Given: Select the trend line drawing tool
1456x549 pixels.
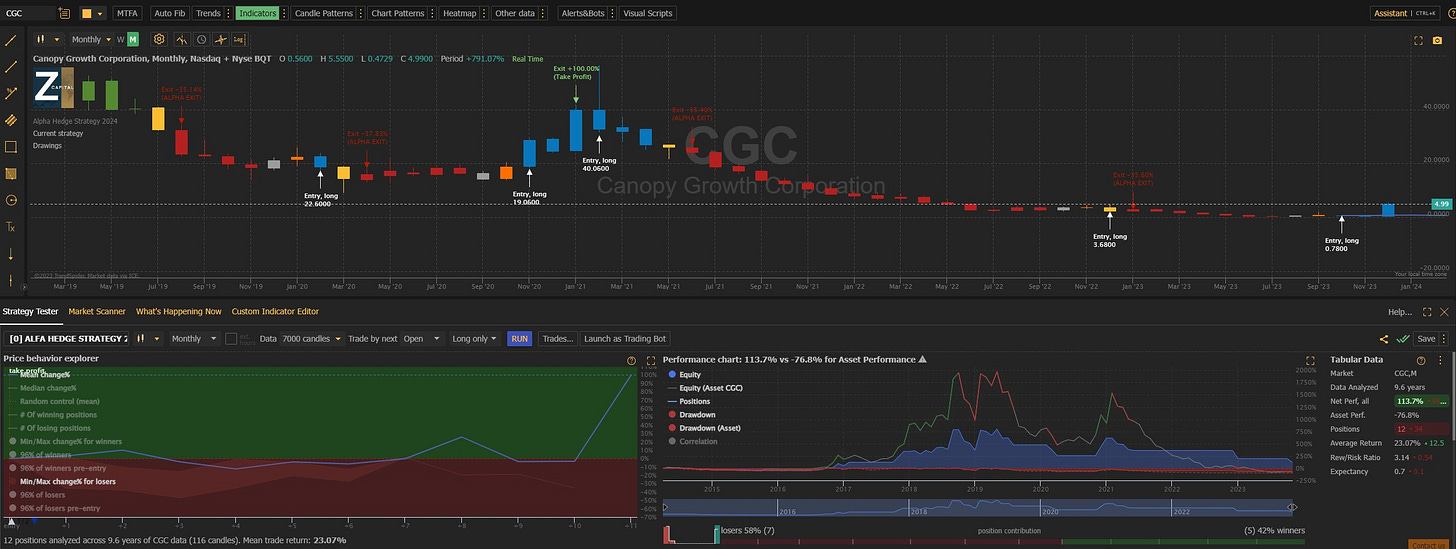Looking at the screenshot, I should tap(11, 41).
